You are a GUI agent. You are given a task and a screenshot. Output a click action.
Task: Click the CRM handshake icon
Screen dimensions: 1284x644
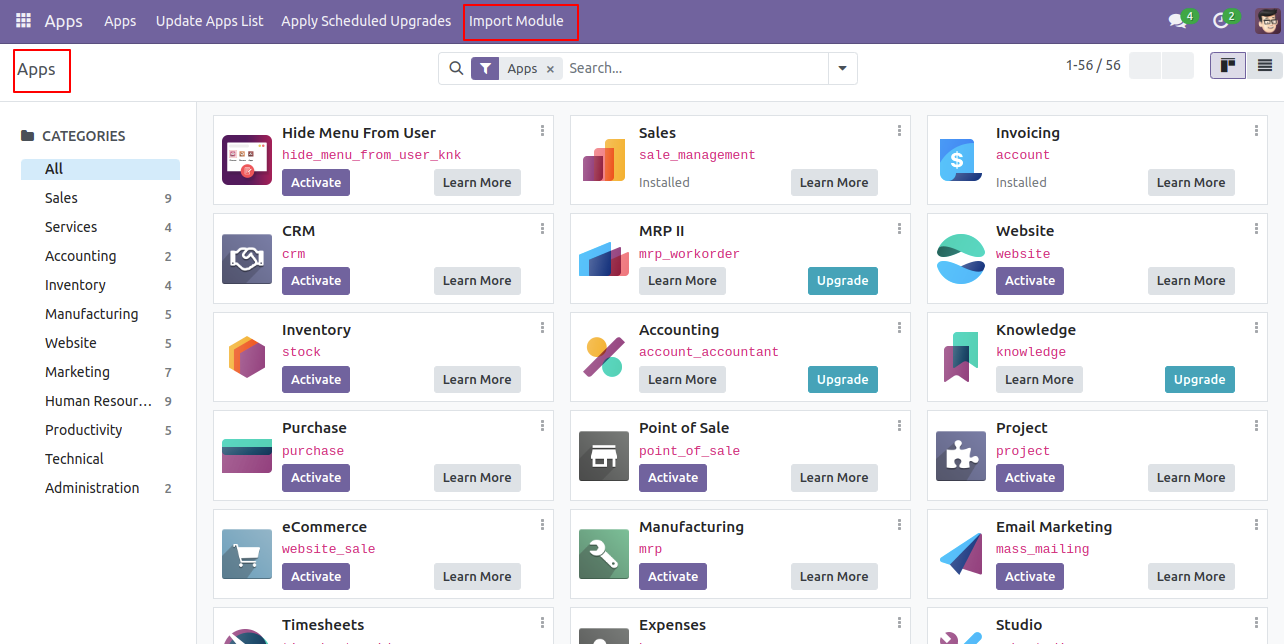247,258
